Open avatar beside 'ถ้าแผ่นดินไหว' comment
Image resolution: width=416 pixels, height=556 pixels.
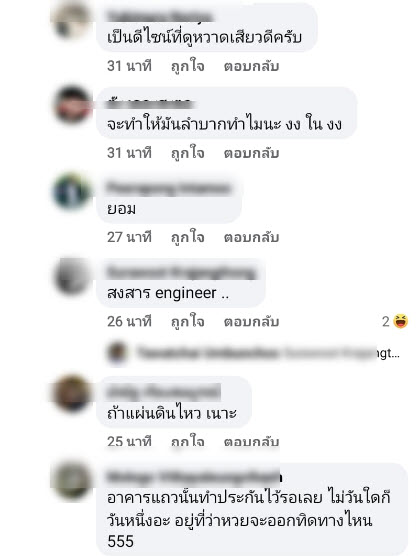click(71, 394)
